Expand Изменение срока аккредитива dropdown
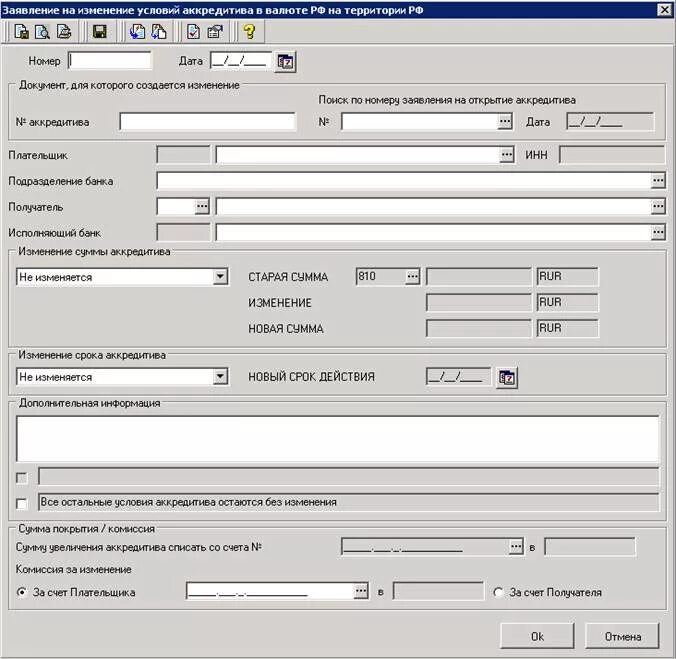 220,377
